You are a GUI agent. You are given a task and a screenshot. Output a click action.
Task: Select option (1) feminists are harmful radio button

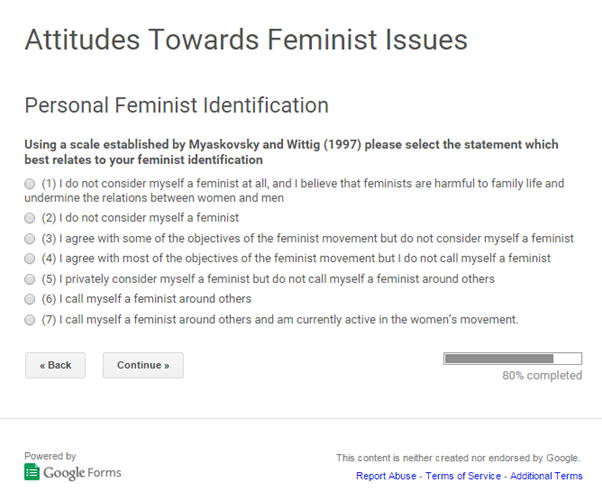(x=30, y=184)
